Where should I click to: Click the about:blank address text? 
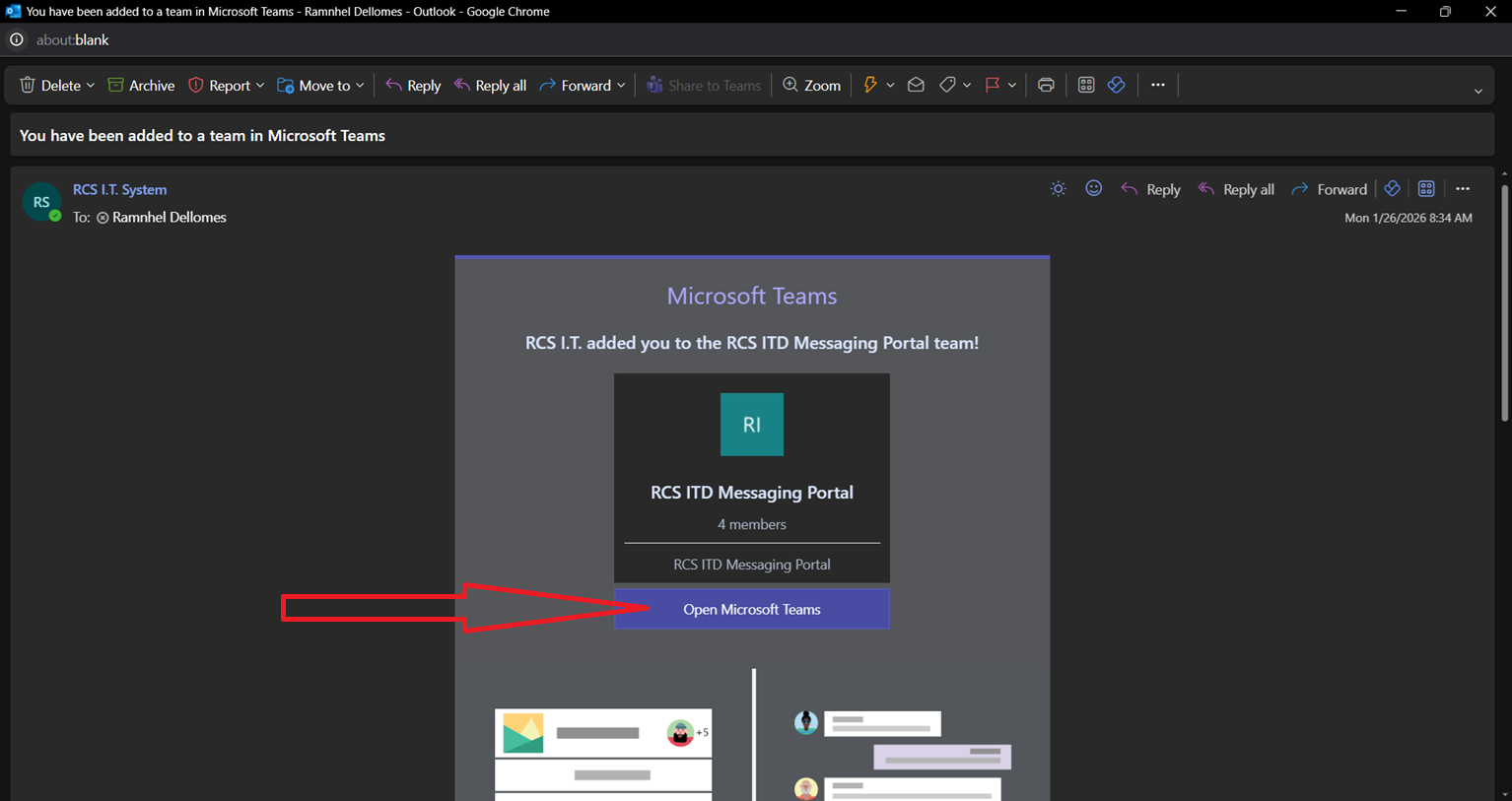[x=73, y=40]
